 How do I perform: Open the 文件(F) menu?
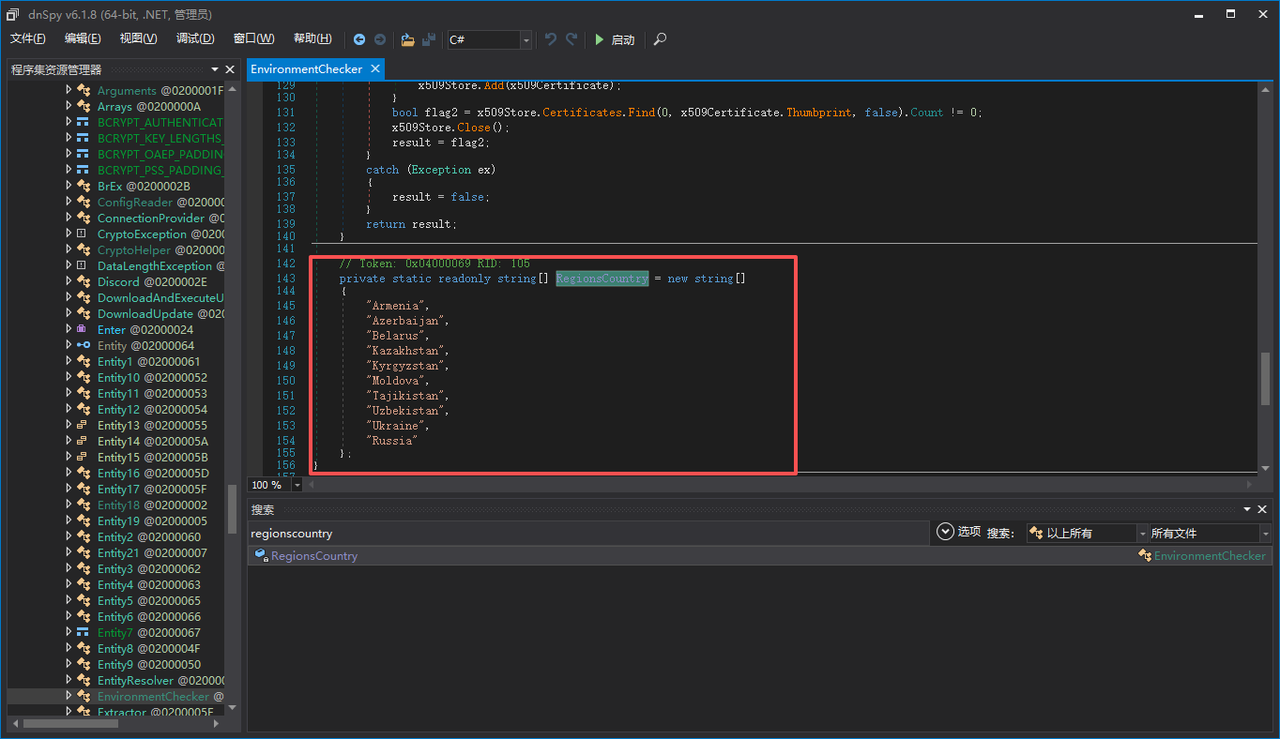click(x=28, y=39)
